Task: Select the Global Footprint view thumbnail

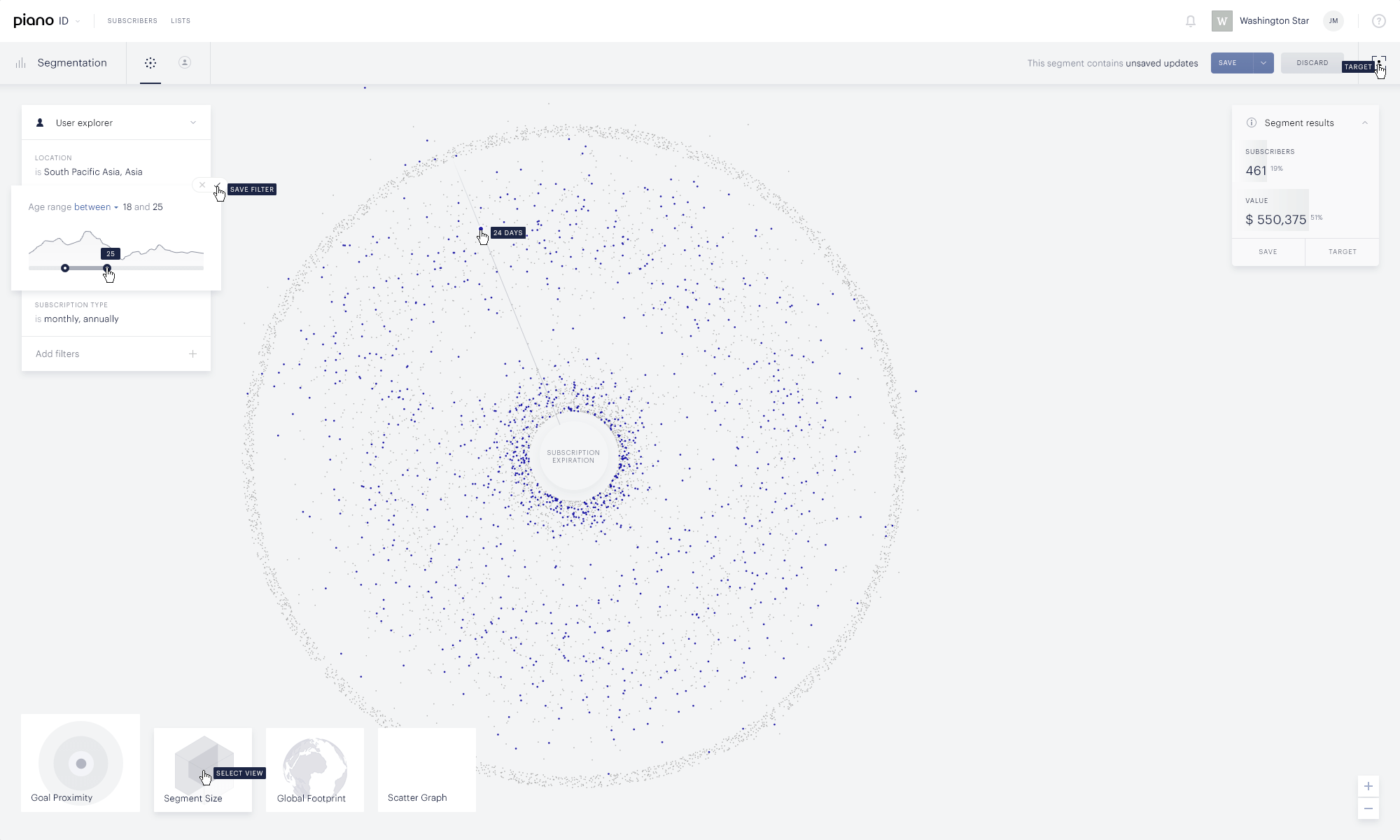Action: pos(315,770)
